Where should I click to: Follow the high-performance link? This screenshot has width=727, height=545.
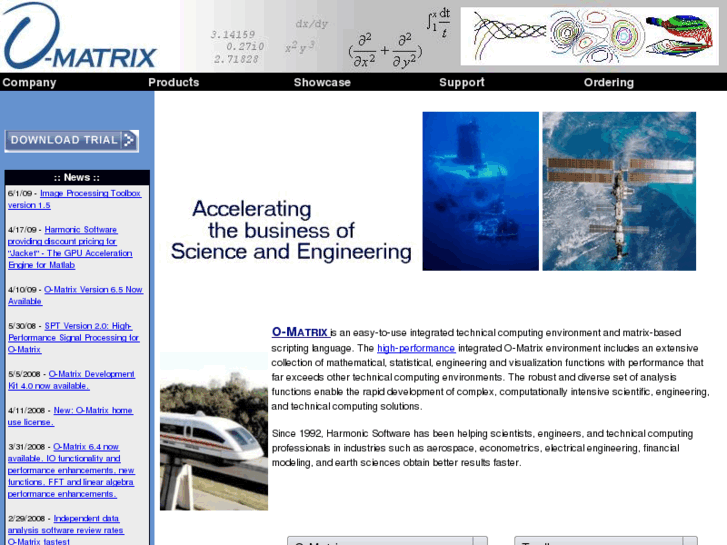pyautogui.click(x=416, y=348)
